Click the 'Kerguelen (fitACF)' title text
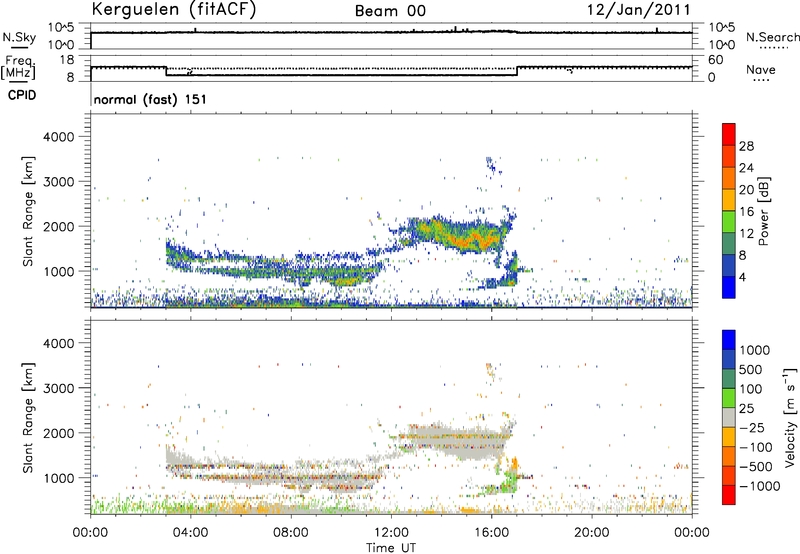Screen dimensions: 800x554 click(173, 9)
